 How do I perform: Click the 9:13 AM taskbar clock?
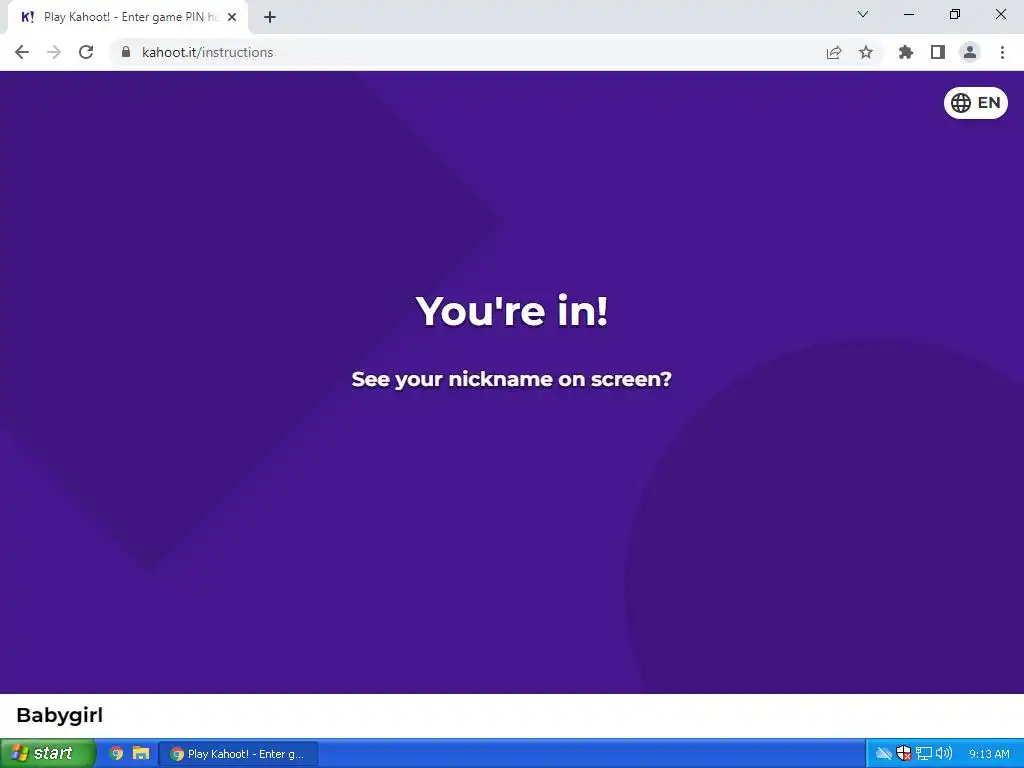[x=989, y=754]
